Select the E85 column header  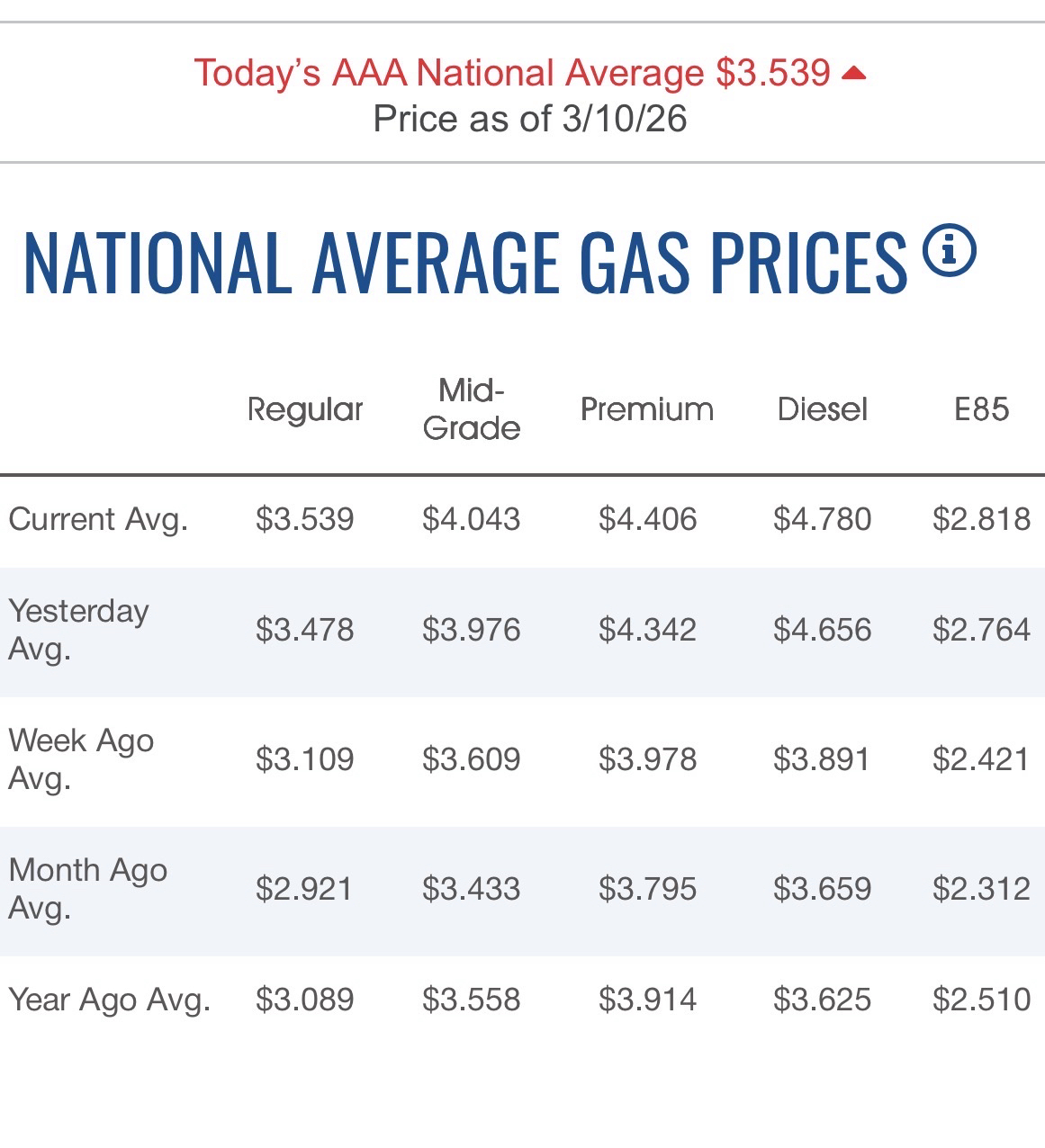[981, 409]
